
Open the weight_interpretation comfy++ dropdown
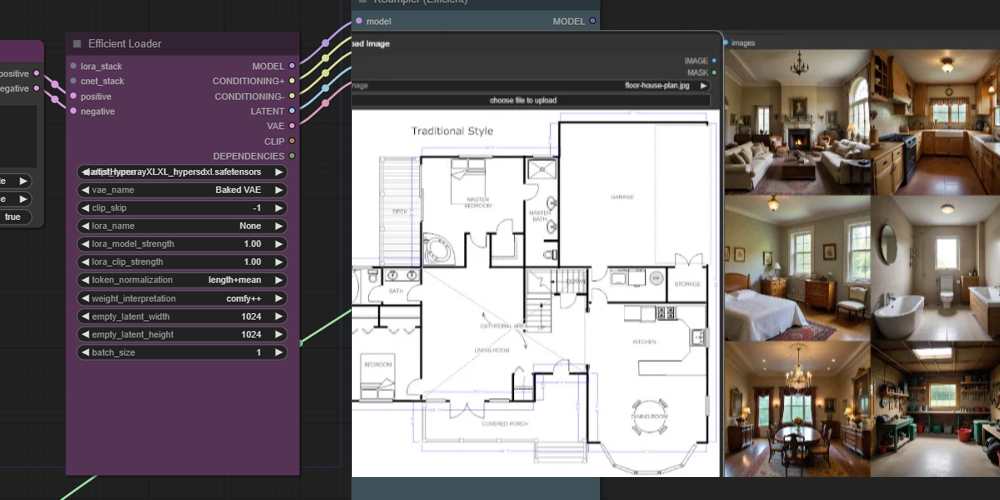pyautogui.click(x=182, y=298)
